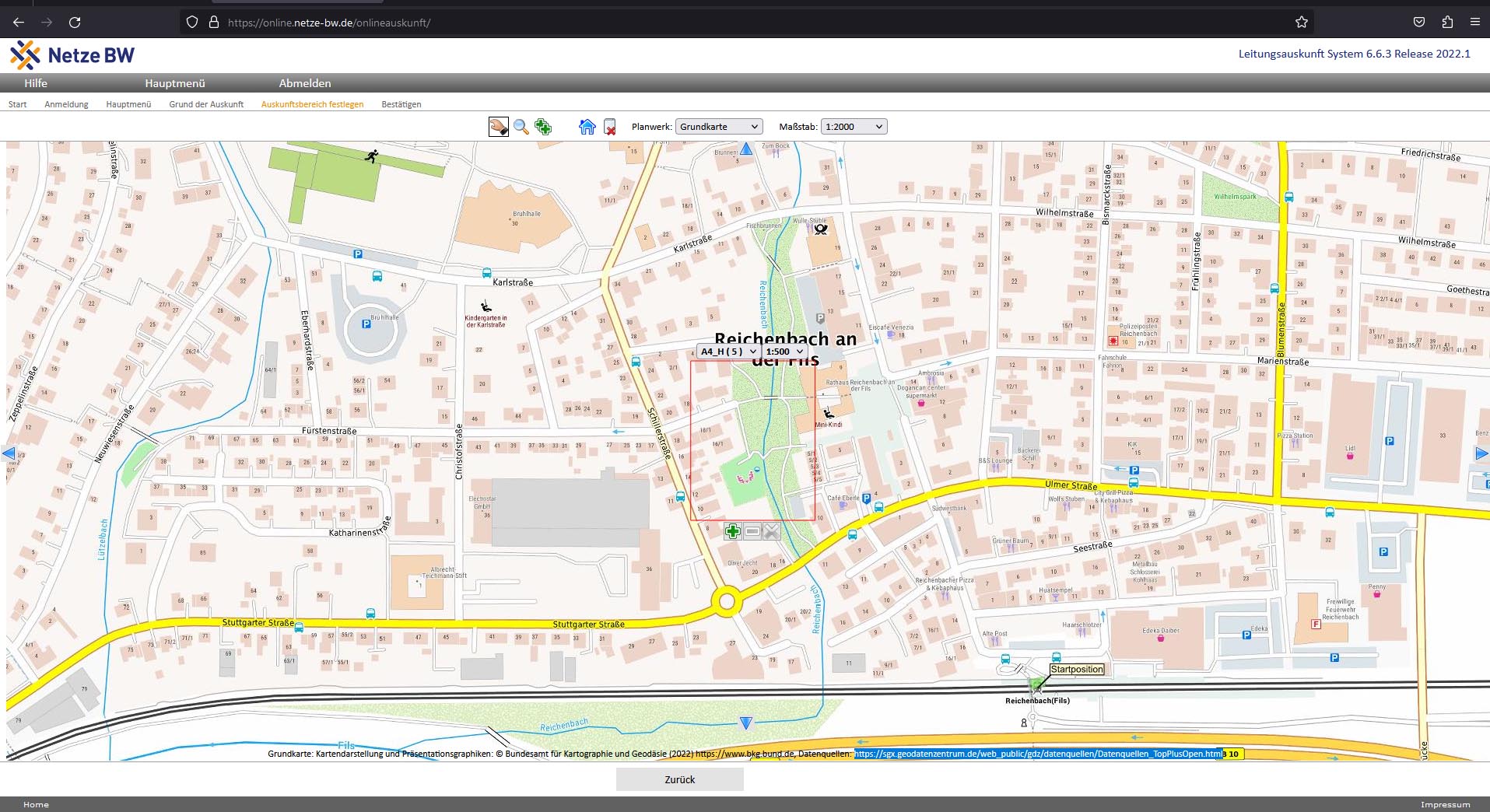1490x812 pixels.
Task: Open browser hamburger menu
Action: pyautogui.click(x=1474, y=22)
